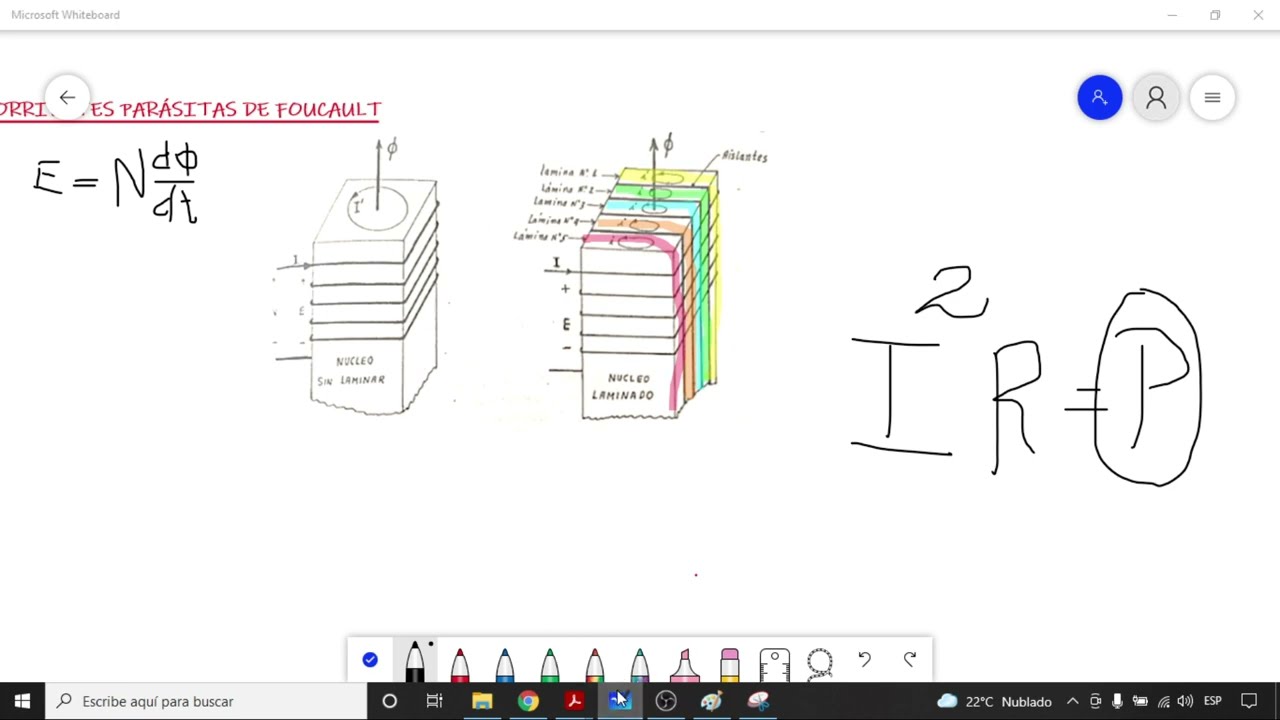The height and width of the screenshot is (720, 1280).
Task: Switch the ESP input language
Action: (1213, 701)
